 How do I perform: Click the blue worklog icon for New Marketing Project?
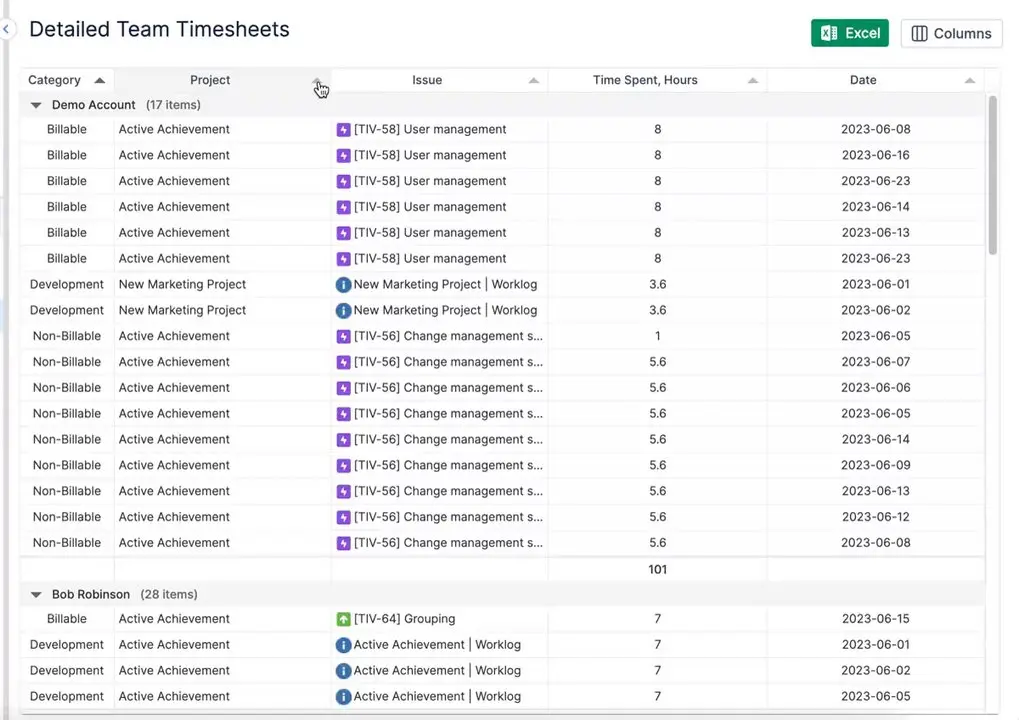click(342, 284)
